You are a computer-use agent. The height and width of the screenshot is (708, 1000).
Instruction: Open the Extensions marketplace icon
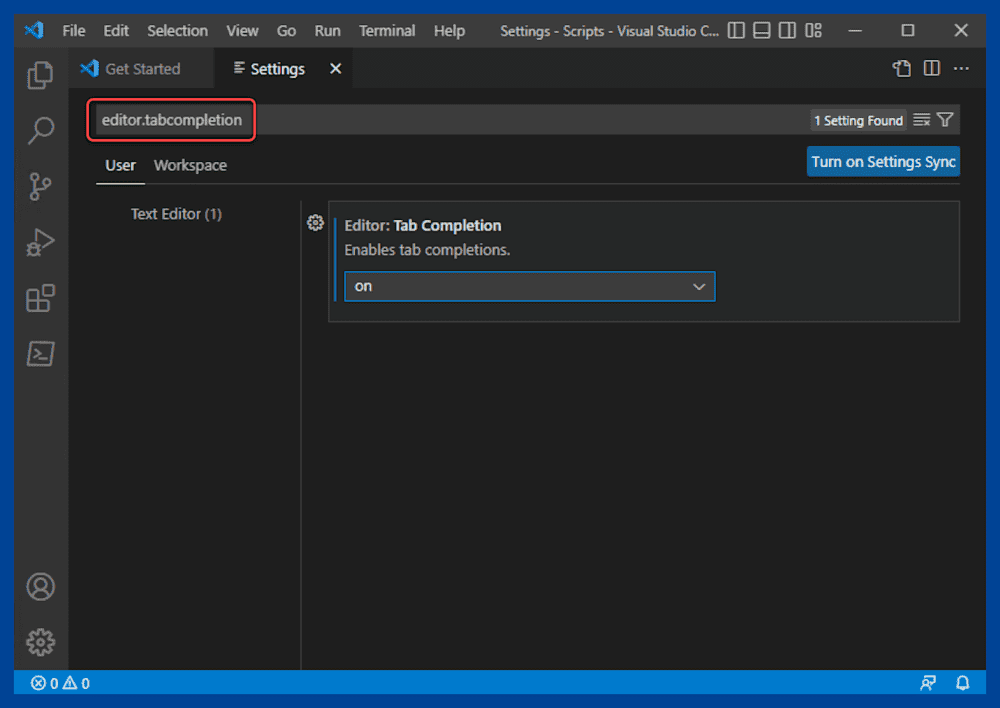[40, 298]
